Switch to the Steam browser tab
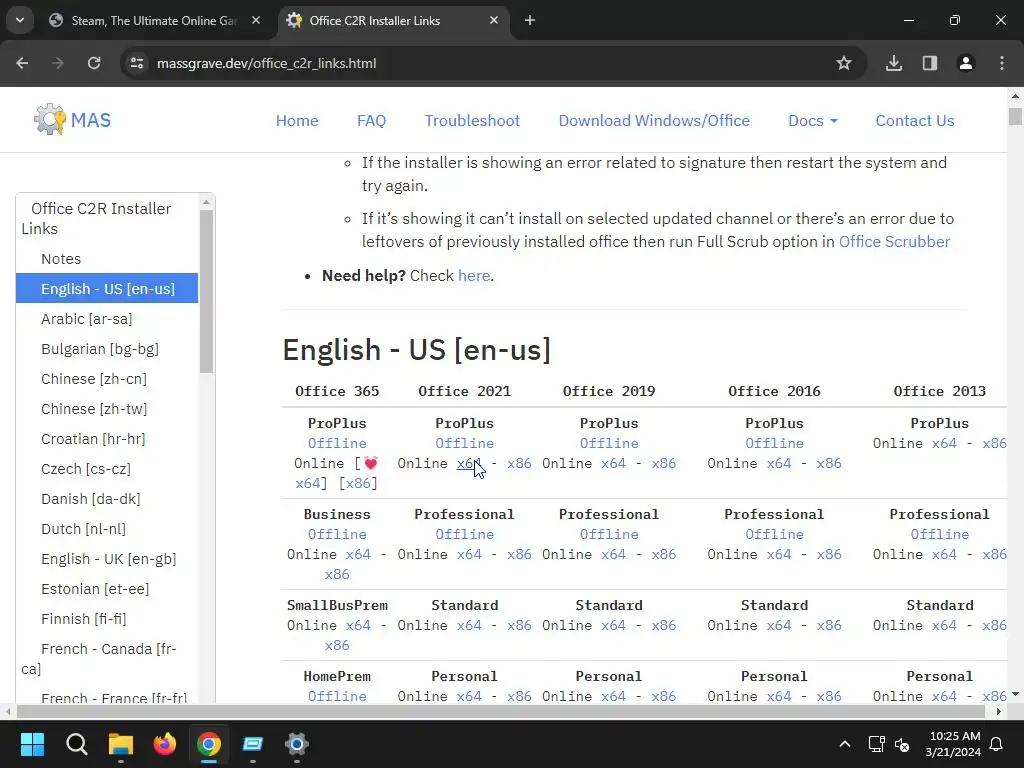 (x=155, y=20)
